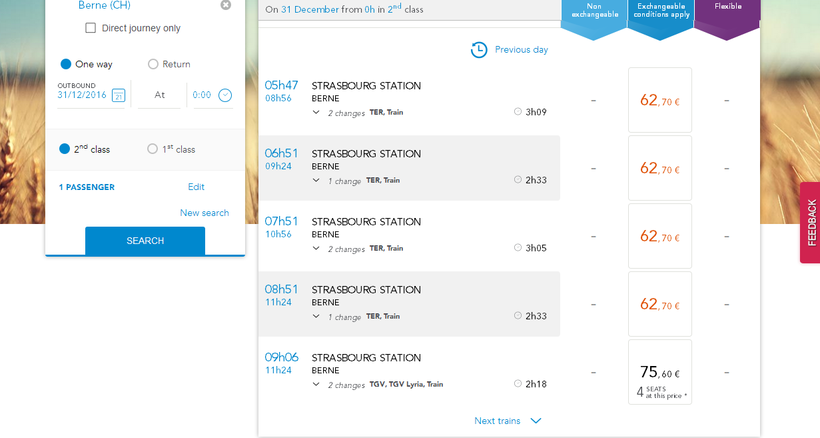Open the Feedback side tab
The image size is (820, 438).
pyautogui.click(x=810, y=222)
